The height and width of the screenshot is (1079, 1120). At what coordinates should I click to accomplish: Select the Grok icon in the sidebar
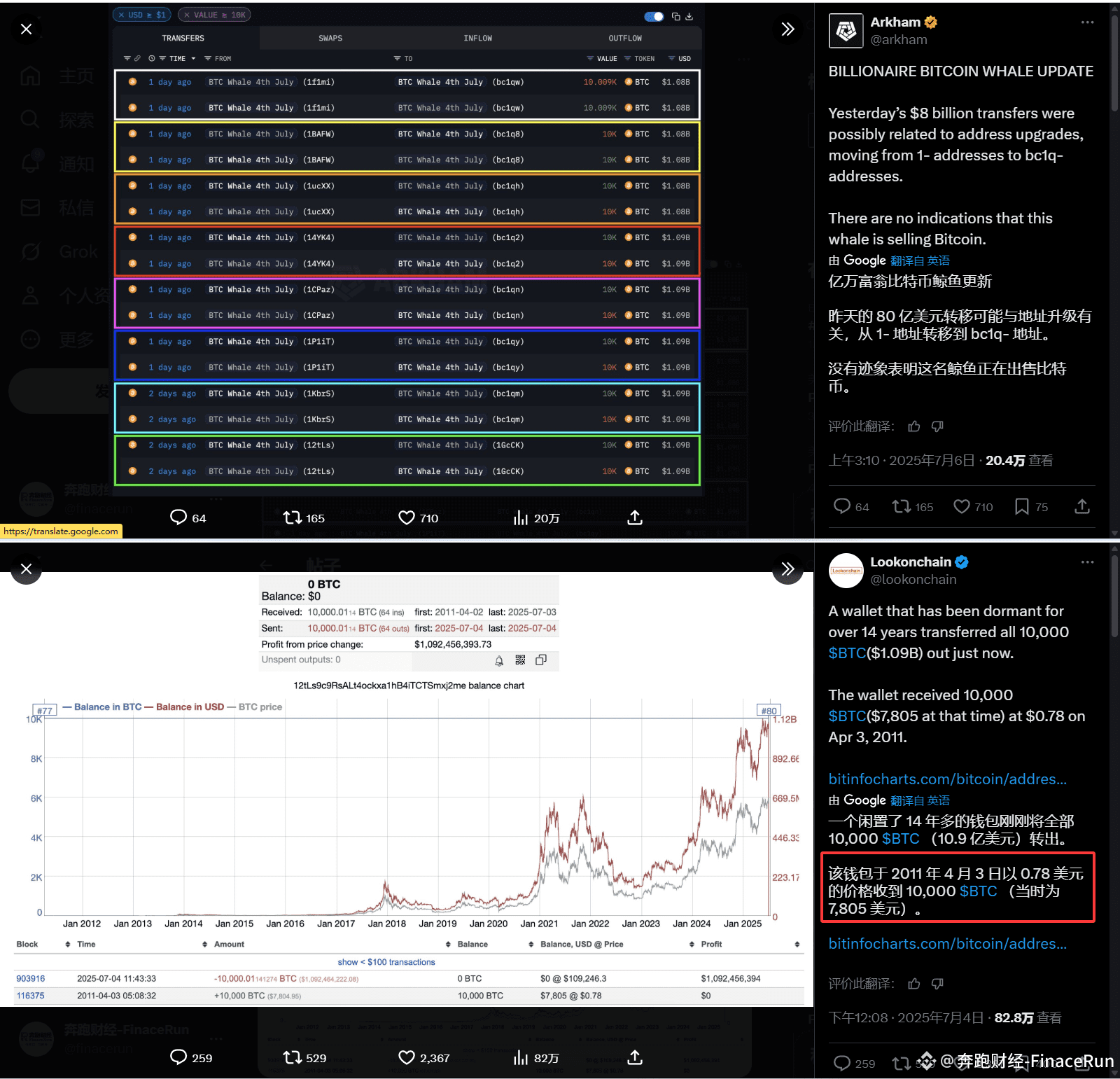pyautogui.click(x=30, y=251)
